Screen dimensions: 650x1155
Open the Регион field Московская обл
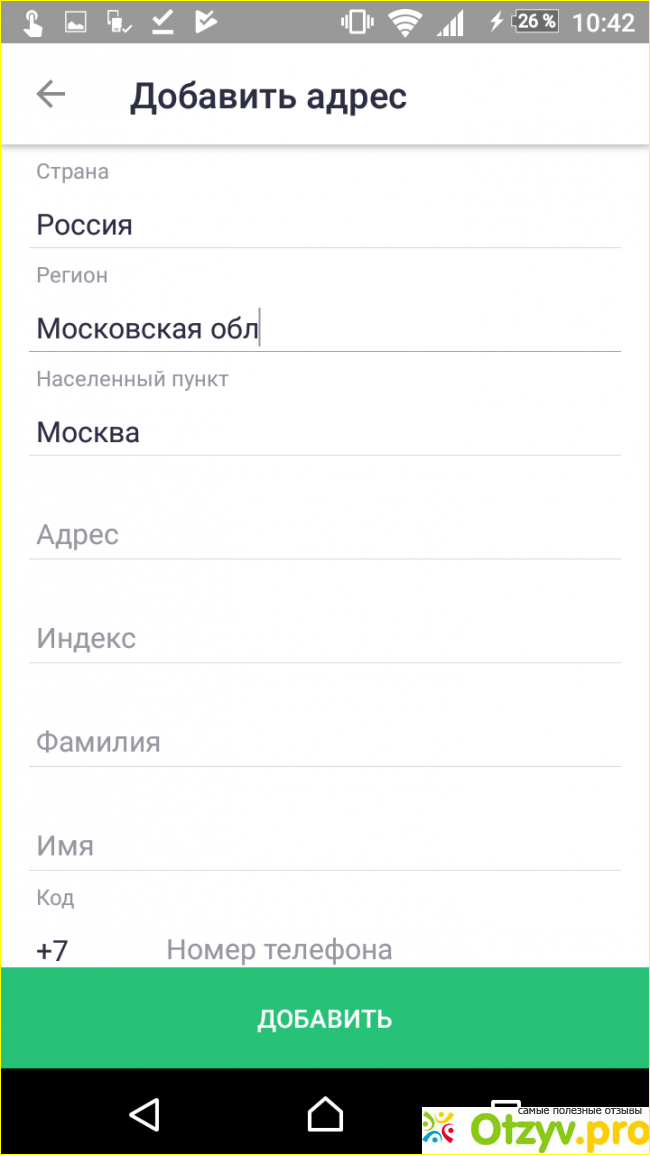[x=324, y=328]
